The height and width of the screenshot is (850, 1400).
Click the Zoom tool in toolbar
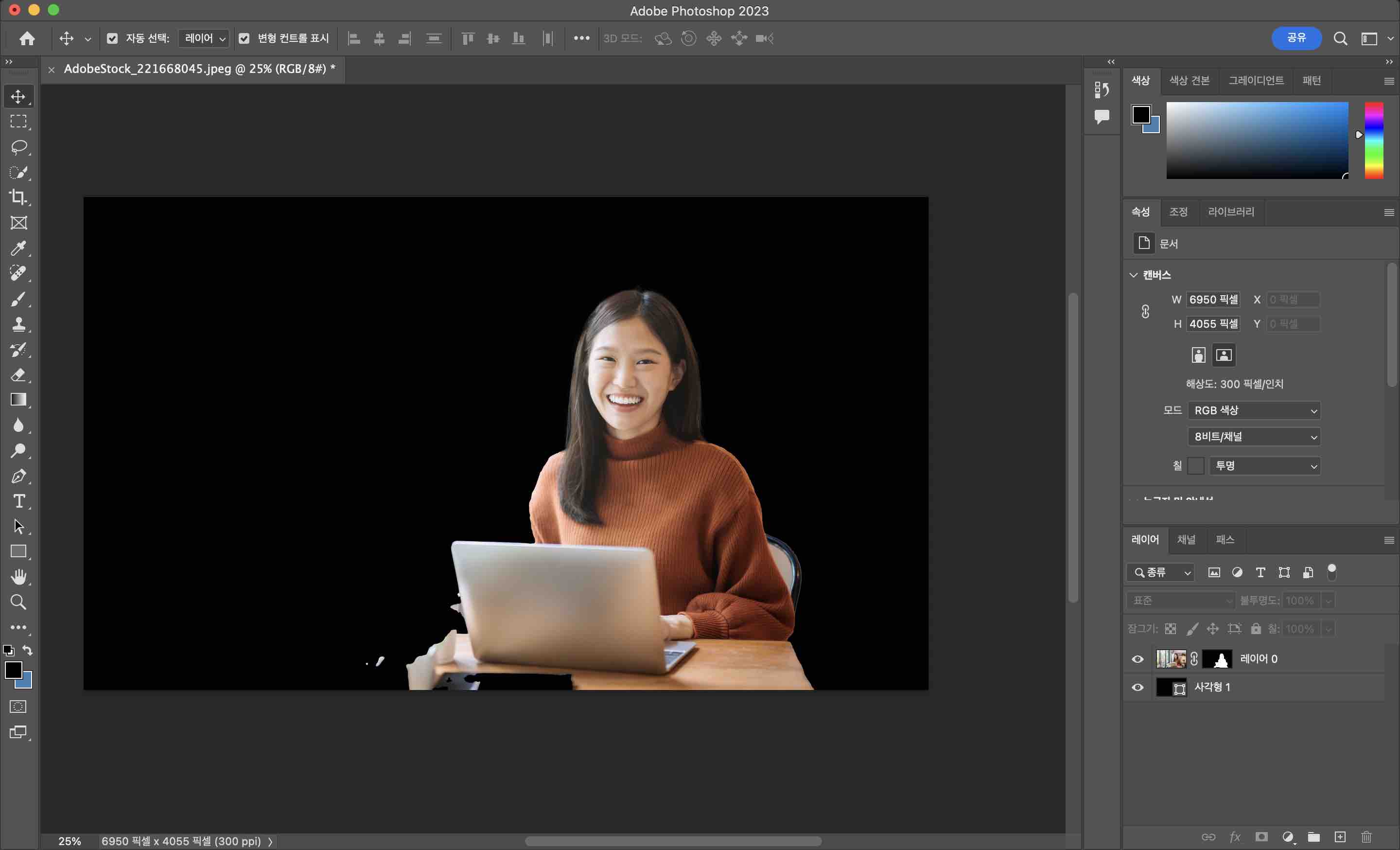(x=19, y=602)
